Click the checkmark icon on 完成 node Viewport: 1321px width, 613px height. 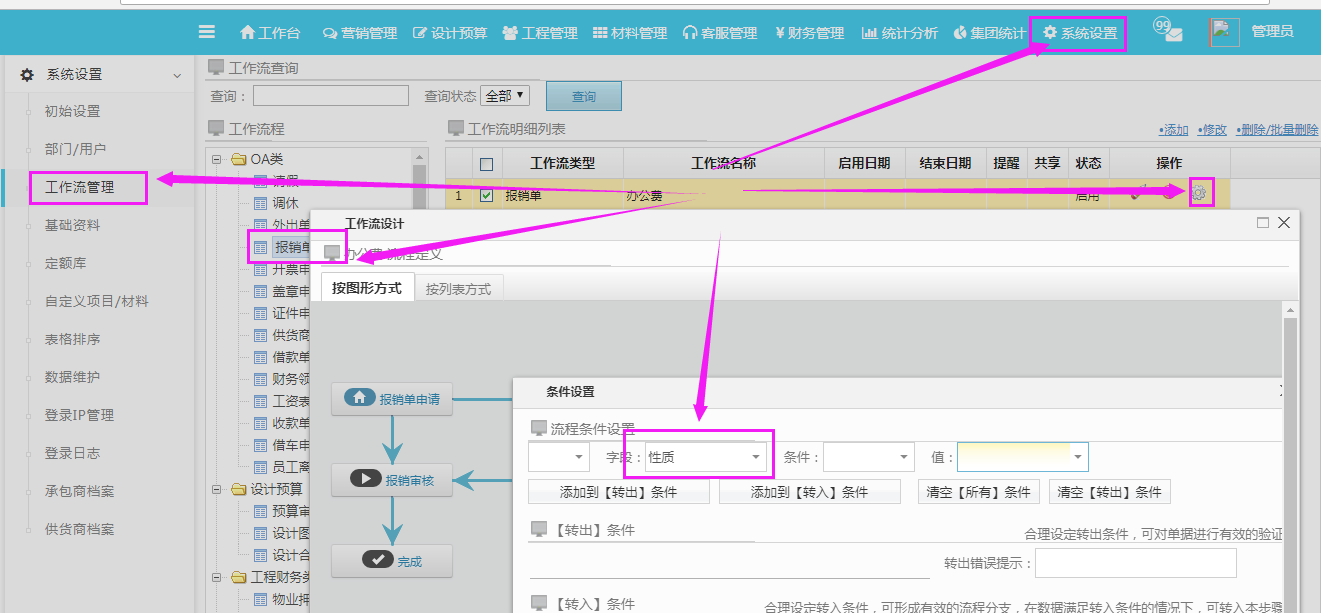[377, 560]
